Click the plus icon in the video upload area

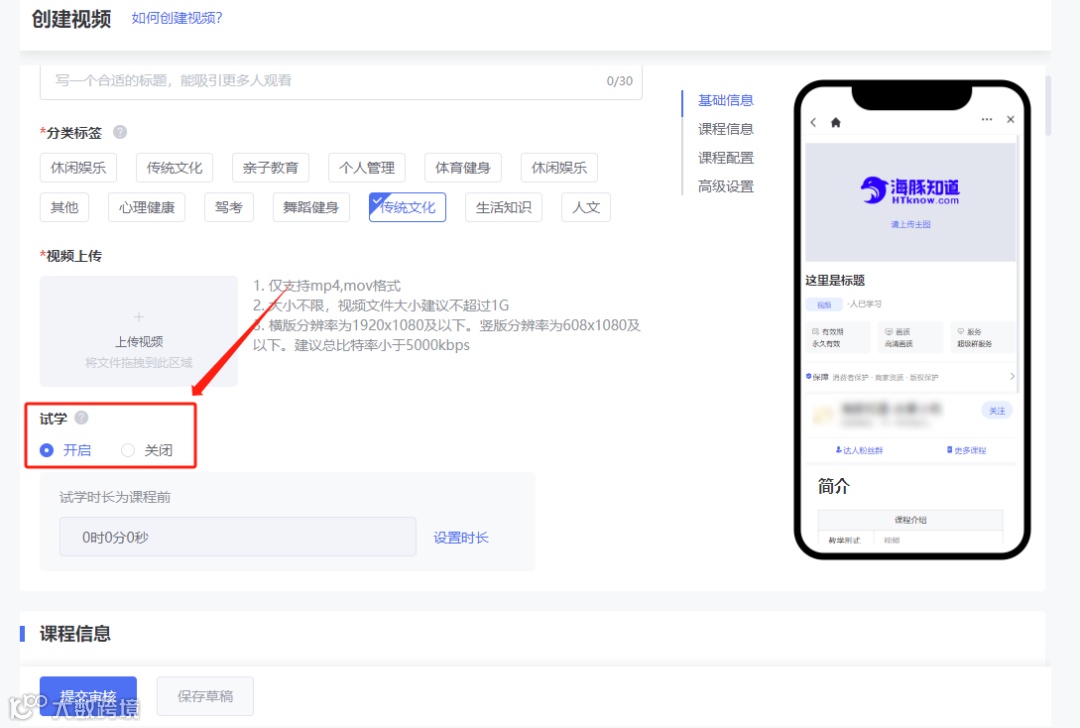coord(138,317)
